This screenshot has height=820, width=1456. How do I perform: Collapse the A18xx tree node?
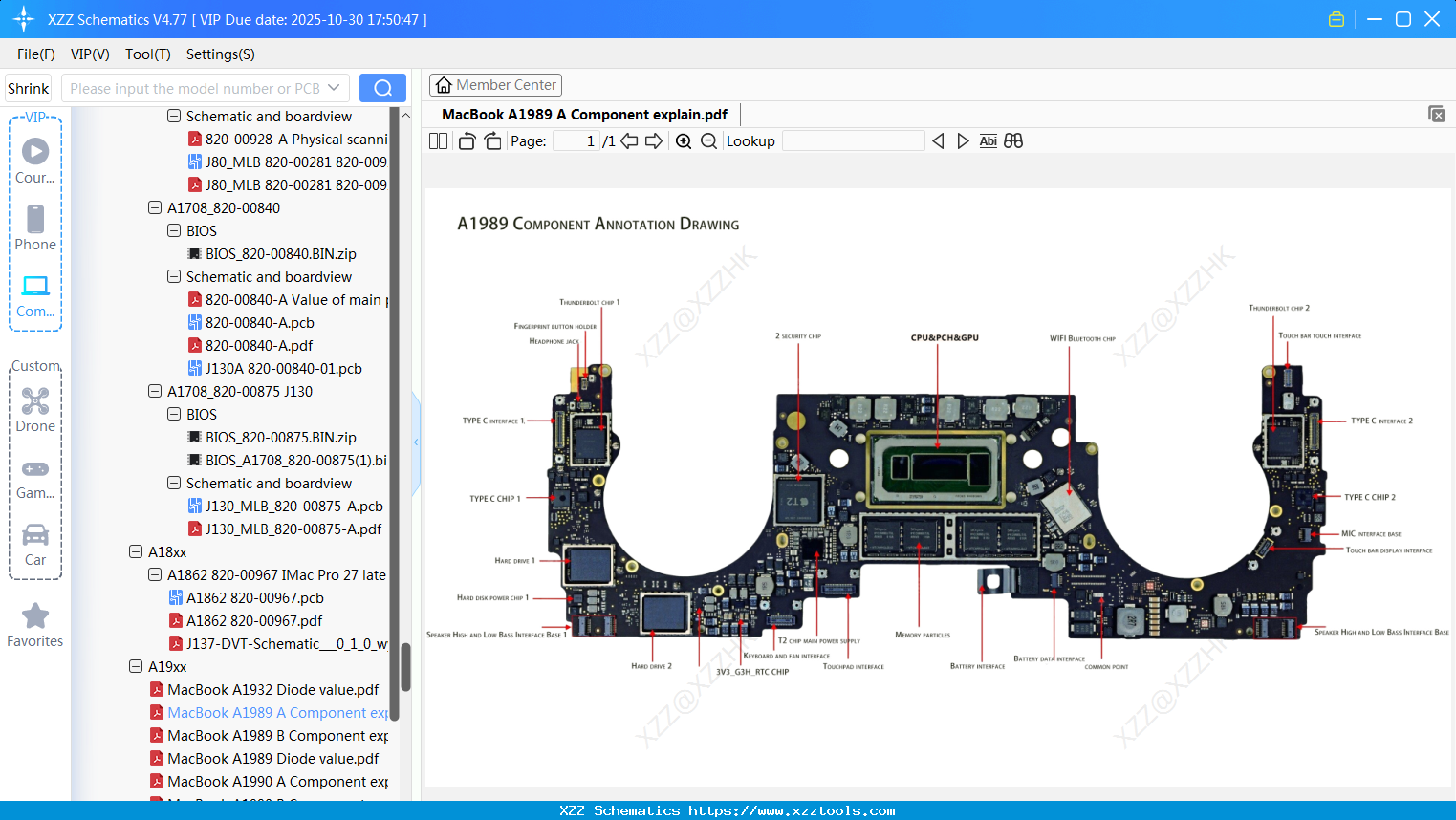[136, 551]
